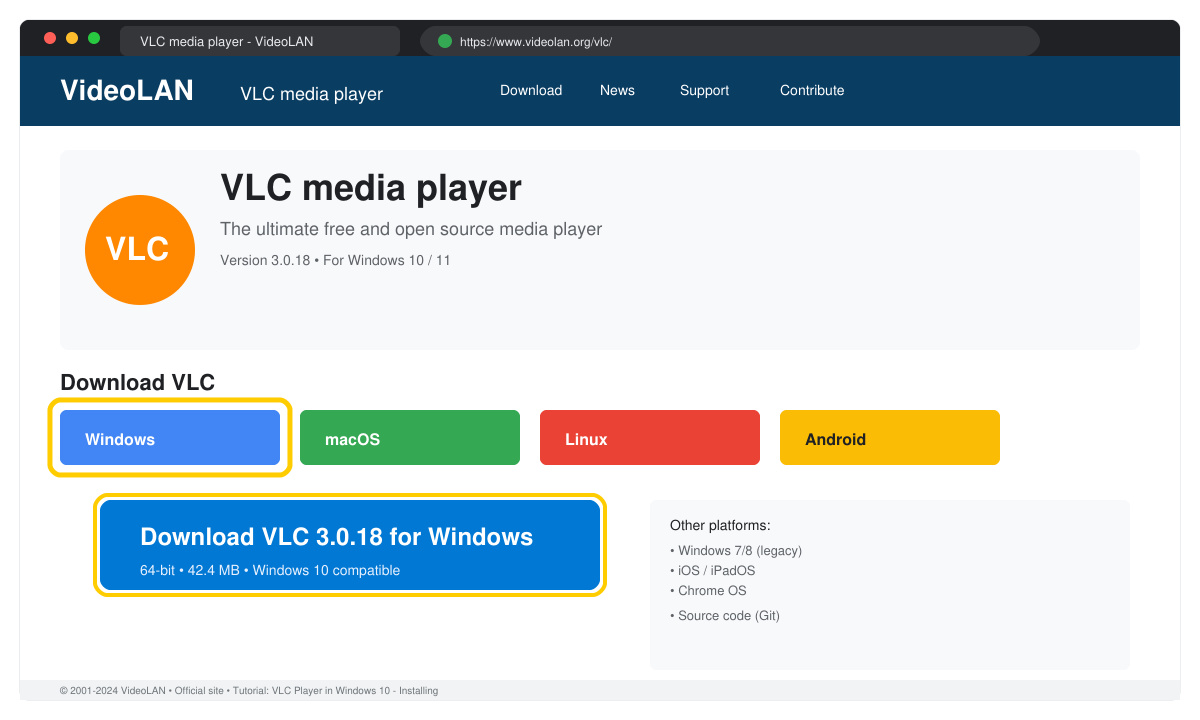This screenshot has height=720, width=1200.
Task: Click the 'Other platforms:' label
Action: [x=720, y=526]
